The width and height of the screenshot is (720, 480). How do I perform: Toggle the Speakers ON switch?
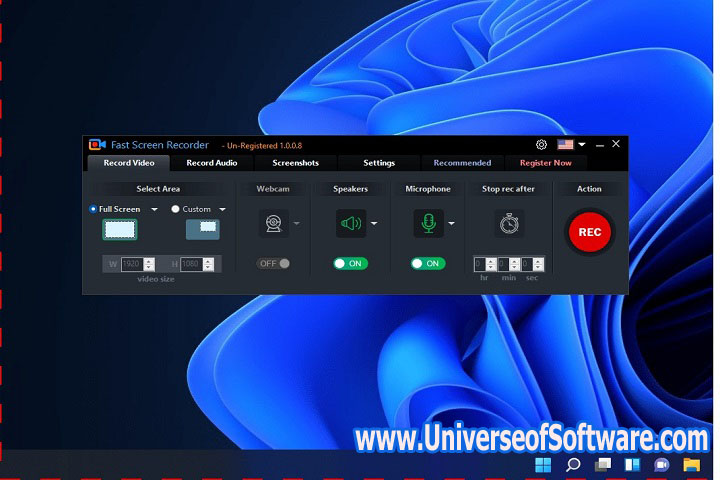[x=350, y=264]
